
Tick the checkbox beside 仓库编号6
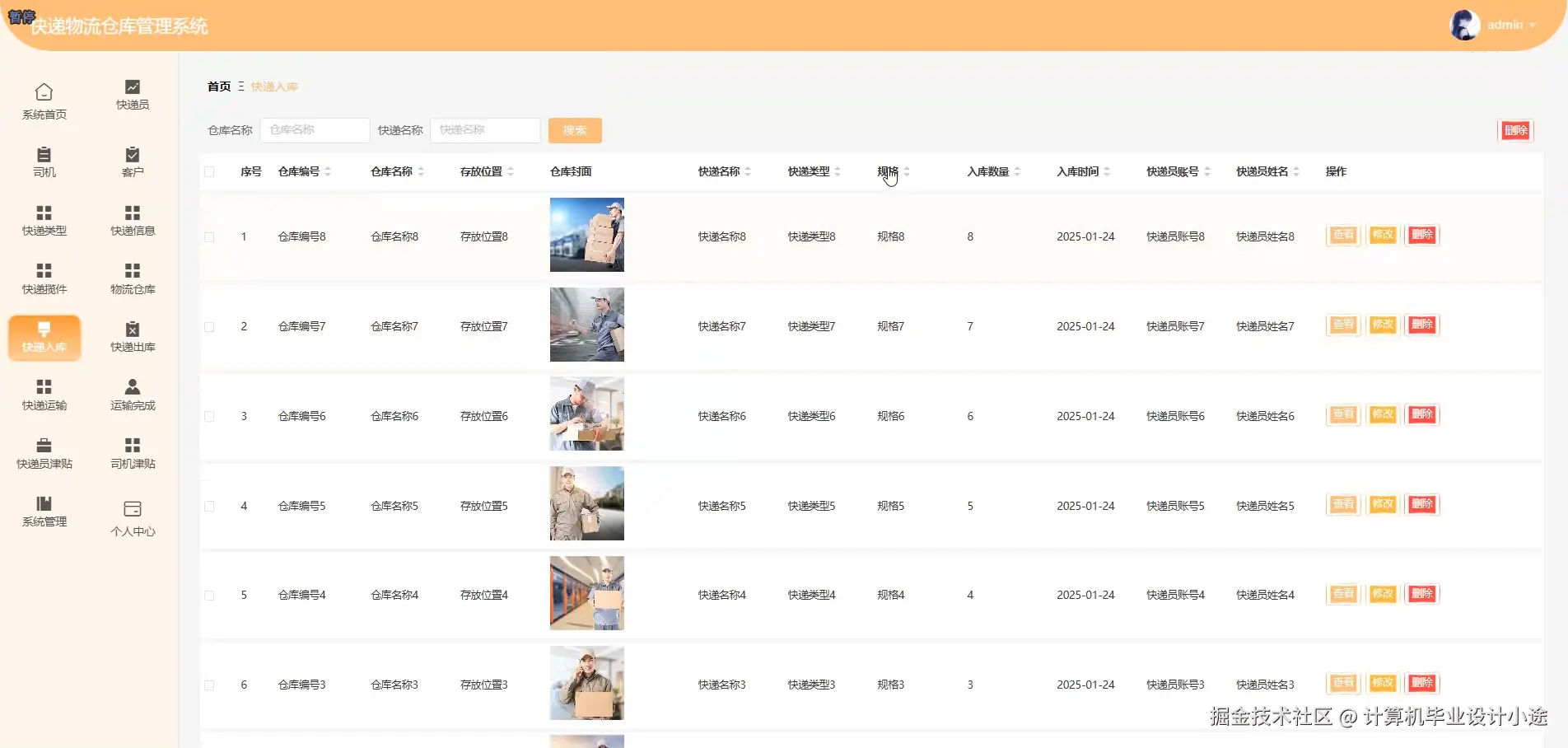click(209, 416)
